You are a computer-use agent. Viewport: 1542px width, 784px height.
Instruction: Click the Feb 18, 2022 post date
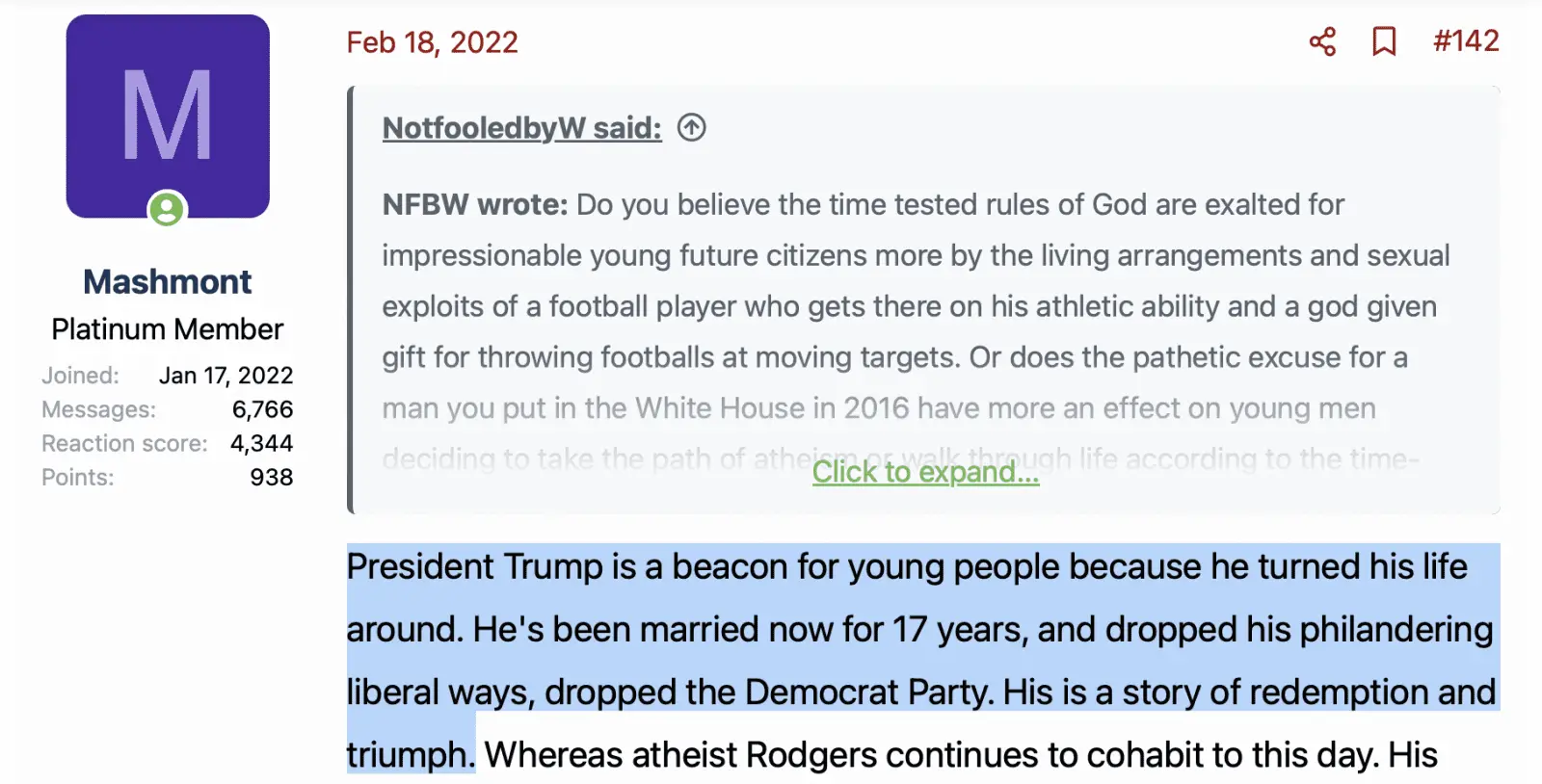(432, 42)
